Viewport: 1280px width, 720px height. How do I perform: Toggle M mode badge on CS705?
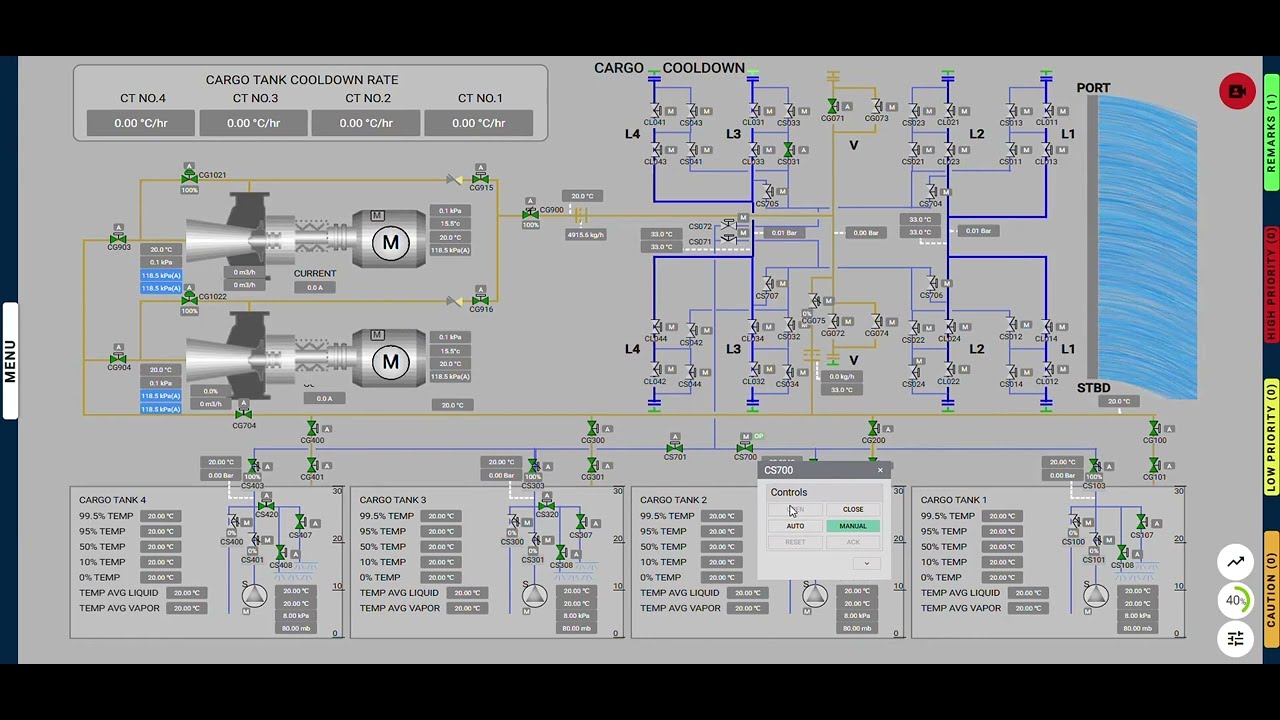(781, 190)
